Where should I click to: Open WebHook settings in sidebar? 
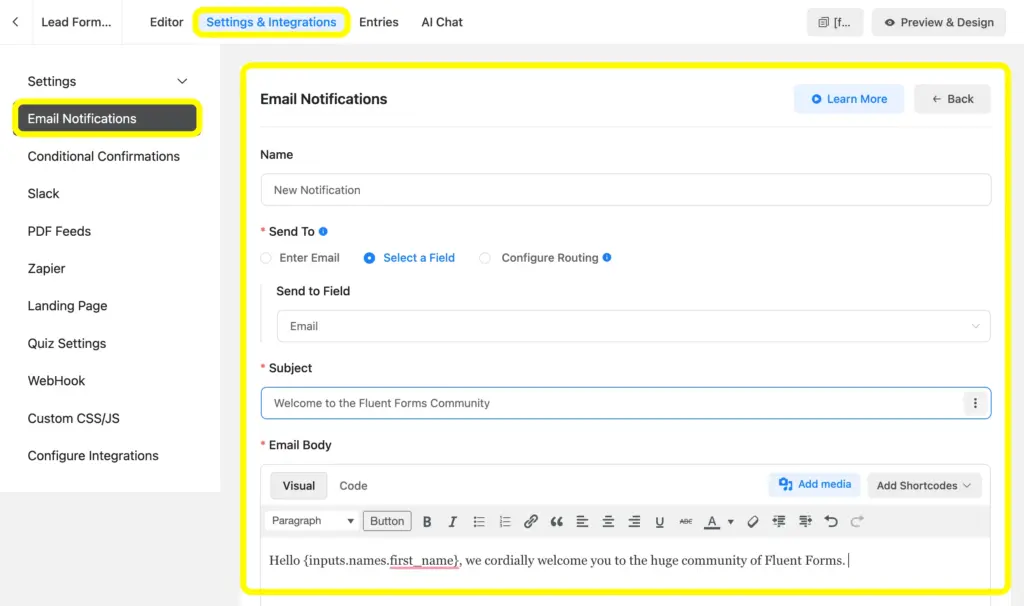56,381
